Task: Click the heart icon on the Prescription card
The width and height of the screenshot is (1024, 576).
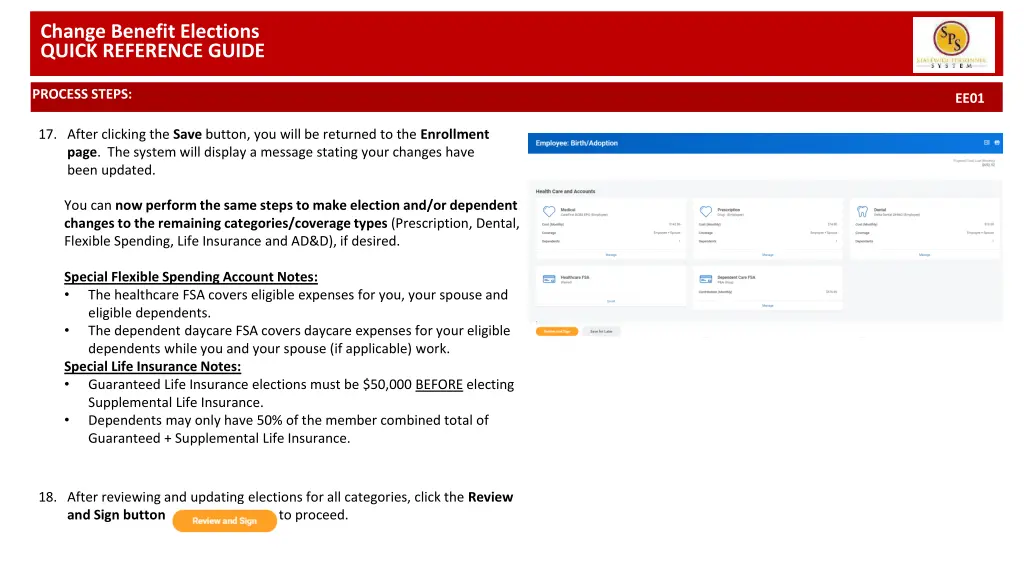Action: tap(706, 212)
